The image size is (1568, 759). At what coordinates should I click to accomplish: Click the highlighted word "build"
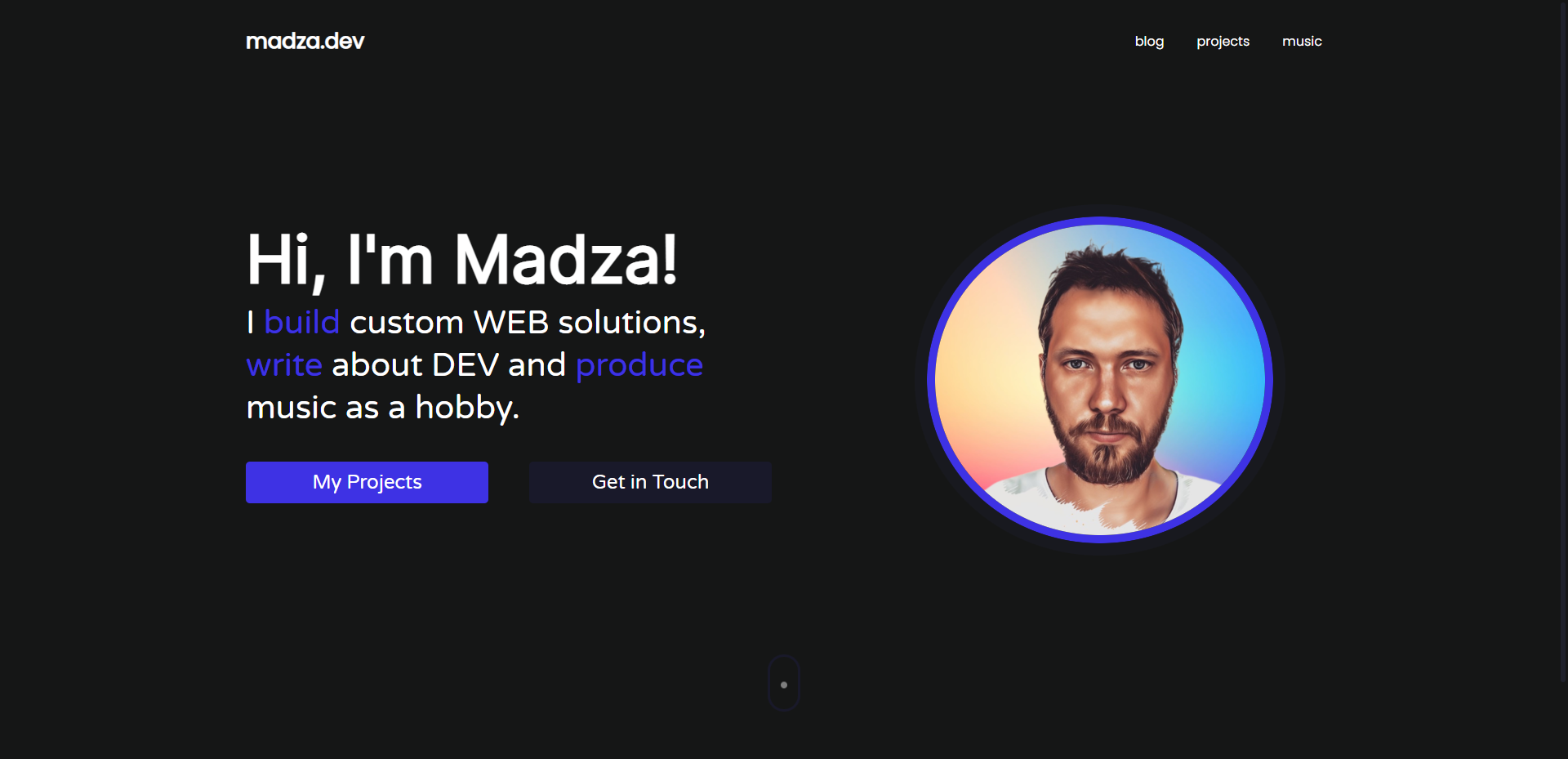301,322
